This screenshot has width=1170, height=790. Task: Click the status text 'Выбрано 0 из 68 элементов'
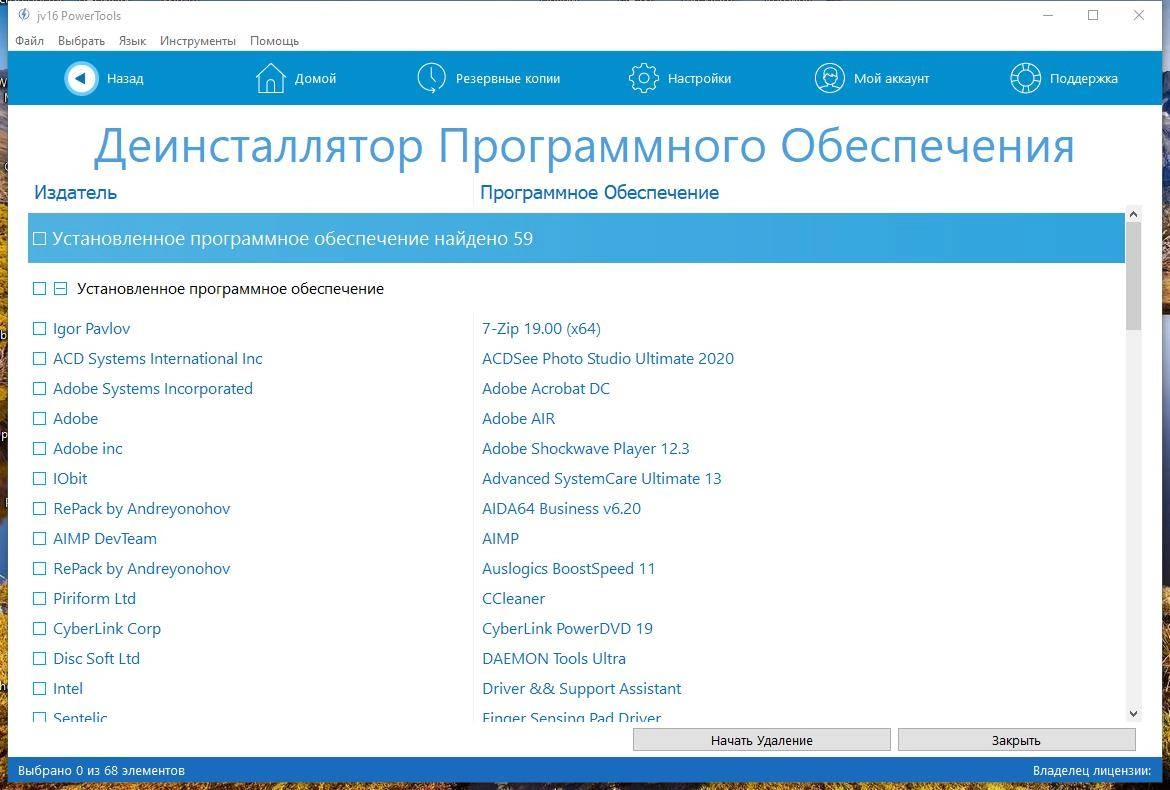point(101,771)
